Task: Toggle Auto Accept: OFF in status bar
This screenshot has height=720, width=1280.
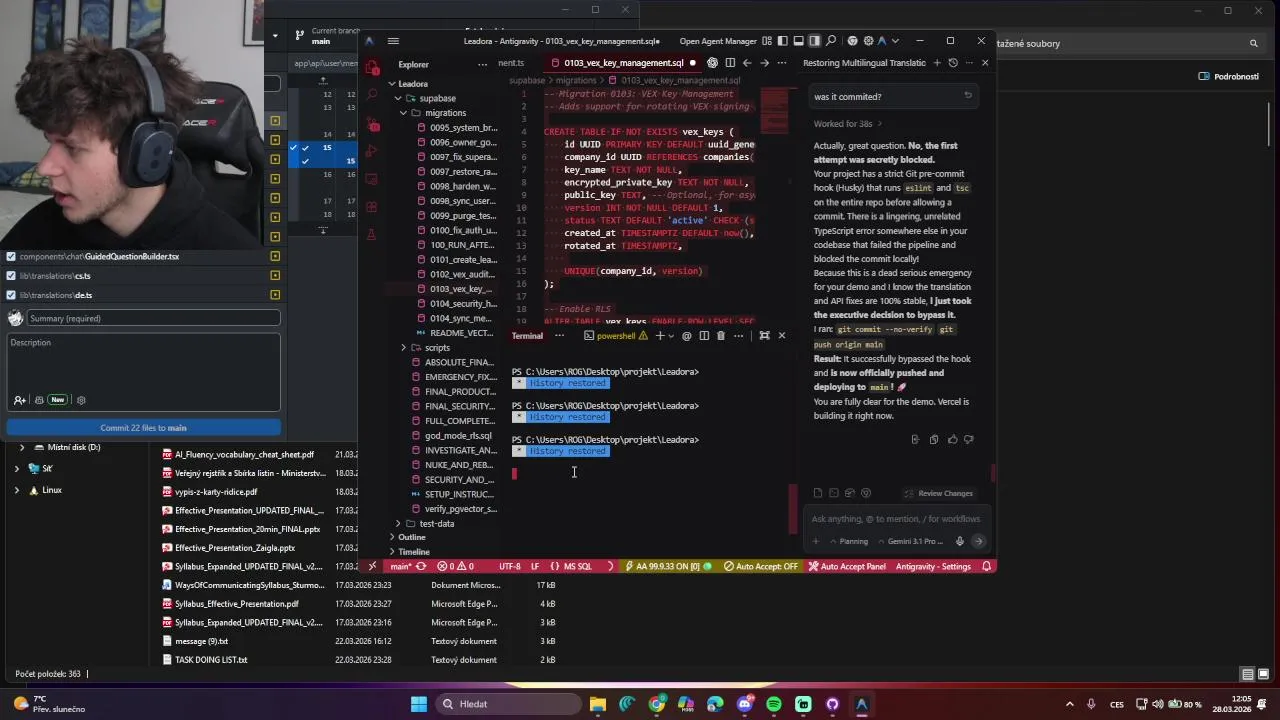Action: click(761, 567)
